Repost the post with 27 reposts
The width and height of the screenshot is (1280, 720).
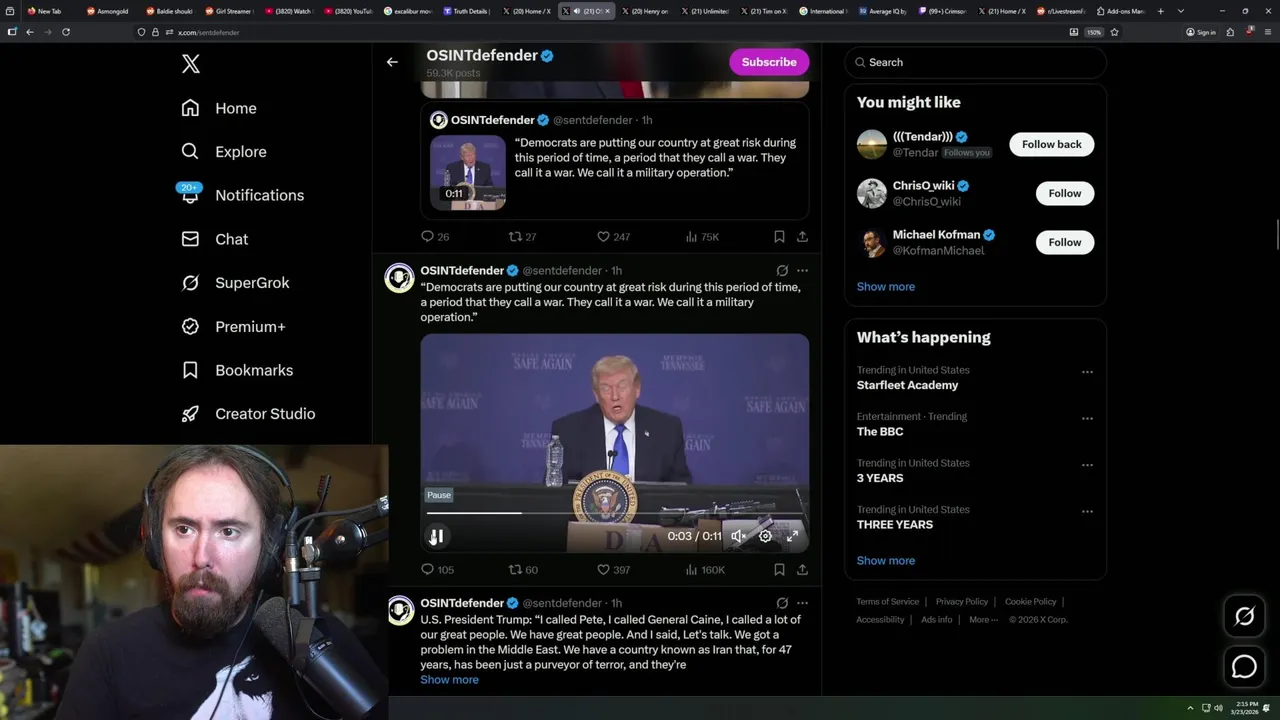(x=523, y=237)
